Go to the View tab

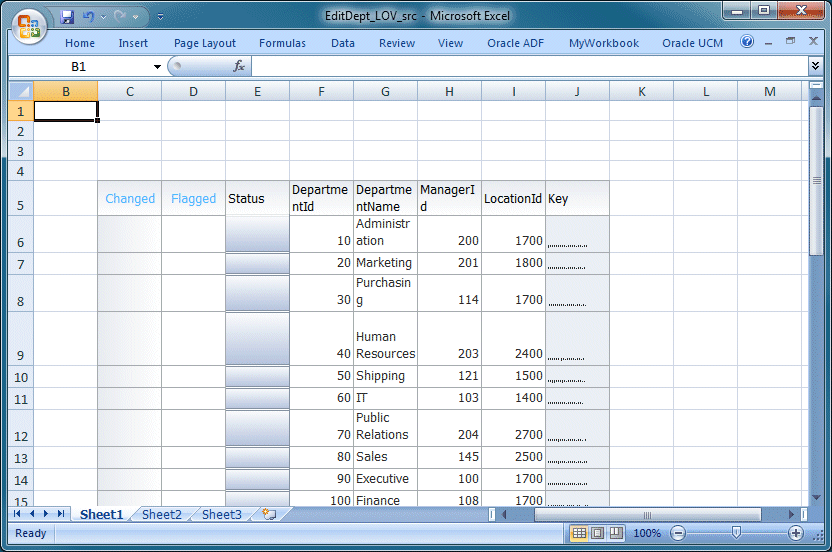(x=450, y=44)
